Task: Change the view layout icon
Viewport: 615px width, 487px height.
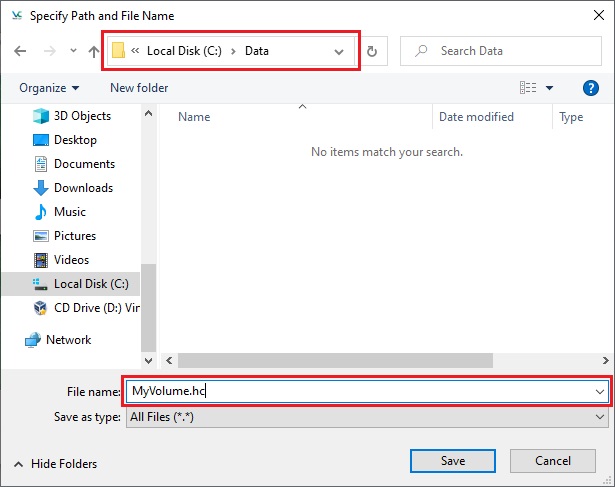Action: tap(528, 88)
